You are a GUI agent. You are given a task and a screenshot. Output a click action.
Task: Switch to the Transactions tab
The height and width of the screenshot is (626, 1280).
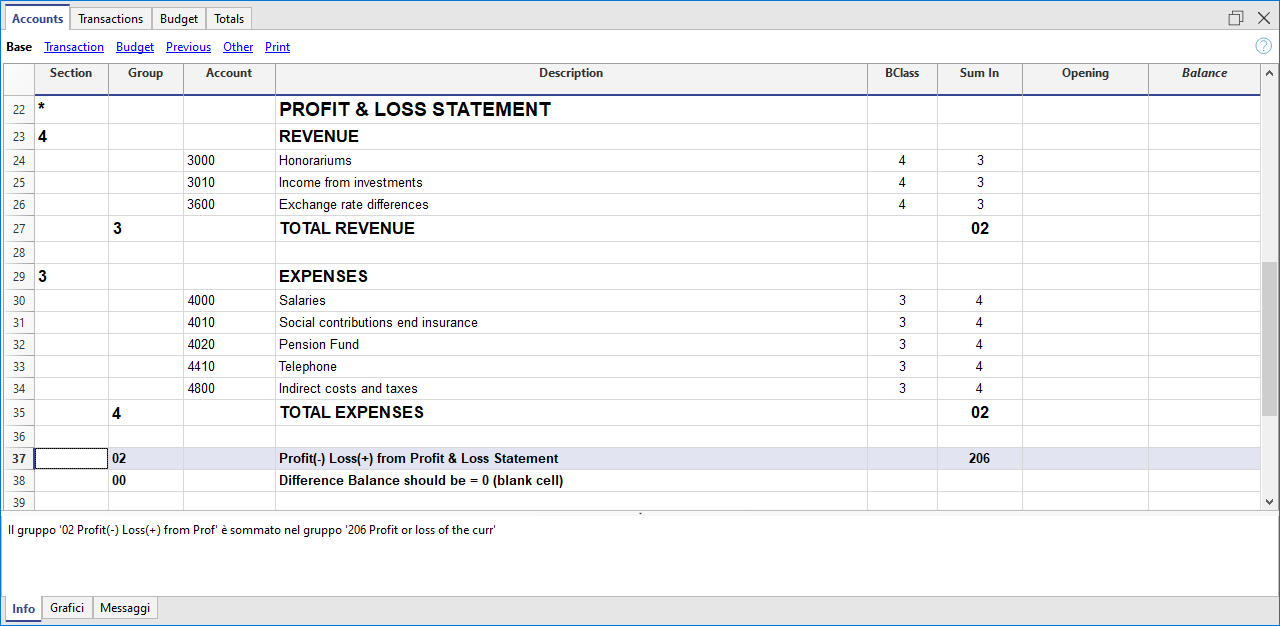point(110,19)
